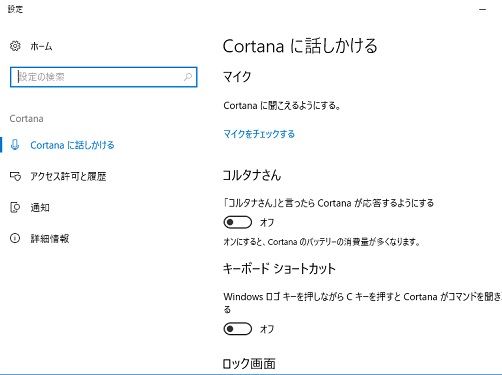Click the battery consumption warning text
This screenshot has height=375, width=502.
(x=321, y=242)
